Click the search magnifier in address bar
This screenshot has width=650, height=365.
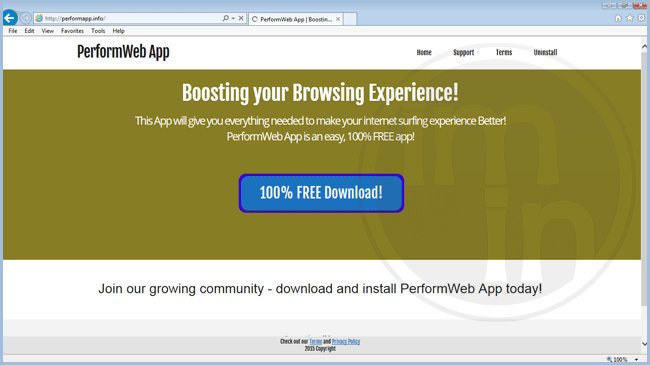226,18
